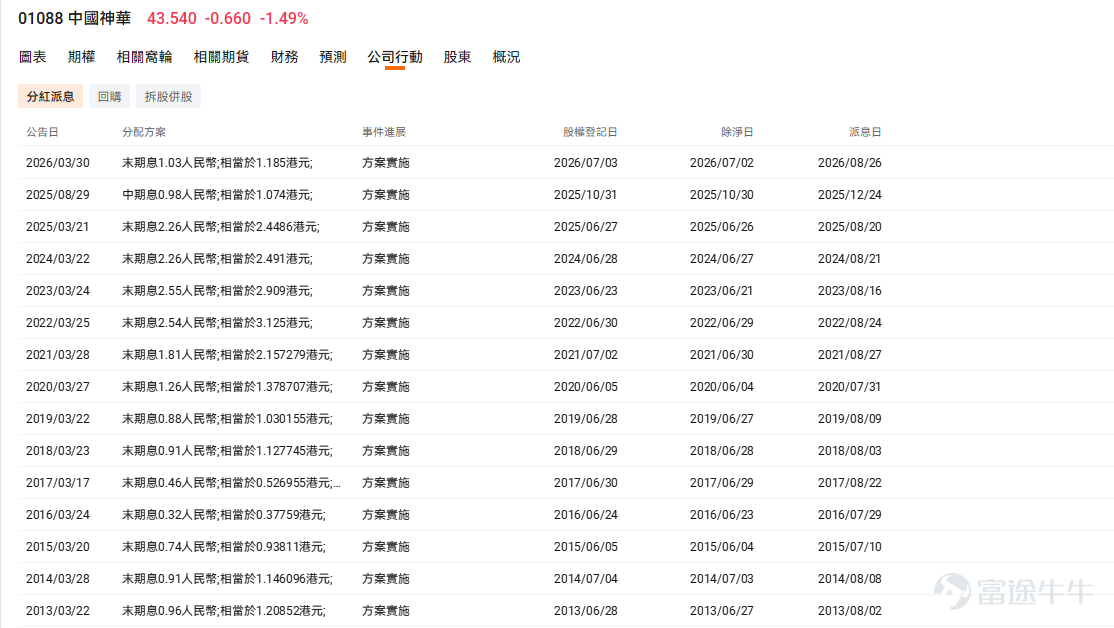
Task: Select announcement date 2025/03/21
Action: pyautogui.click(x=58, y=227)
